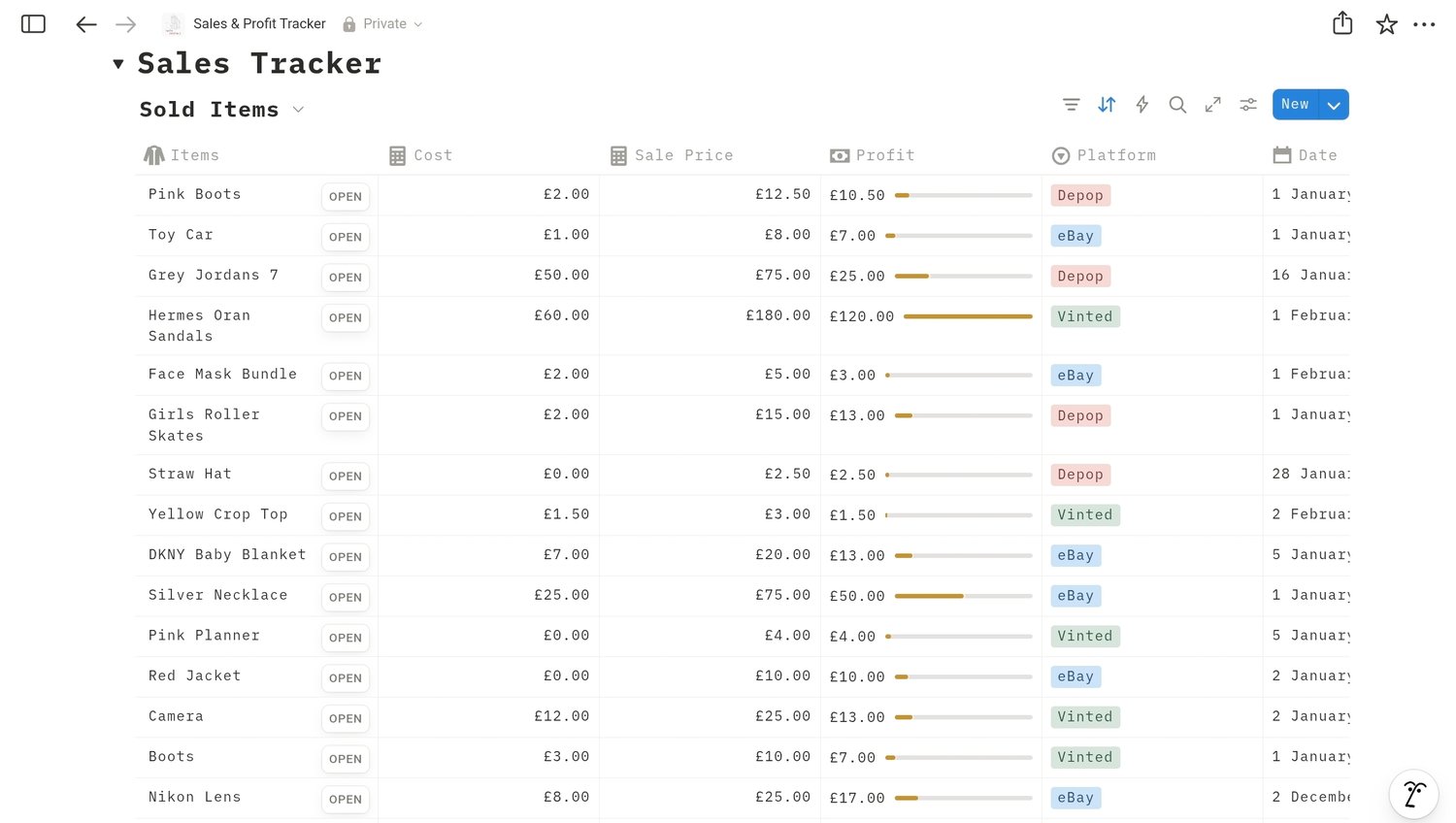This screenshot has height=823, width=1456.
Task: Open the lightning automations icon
Action: coord(1142,105)
